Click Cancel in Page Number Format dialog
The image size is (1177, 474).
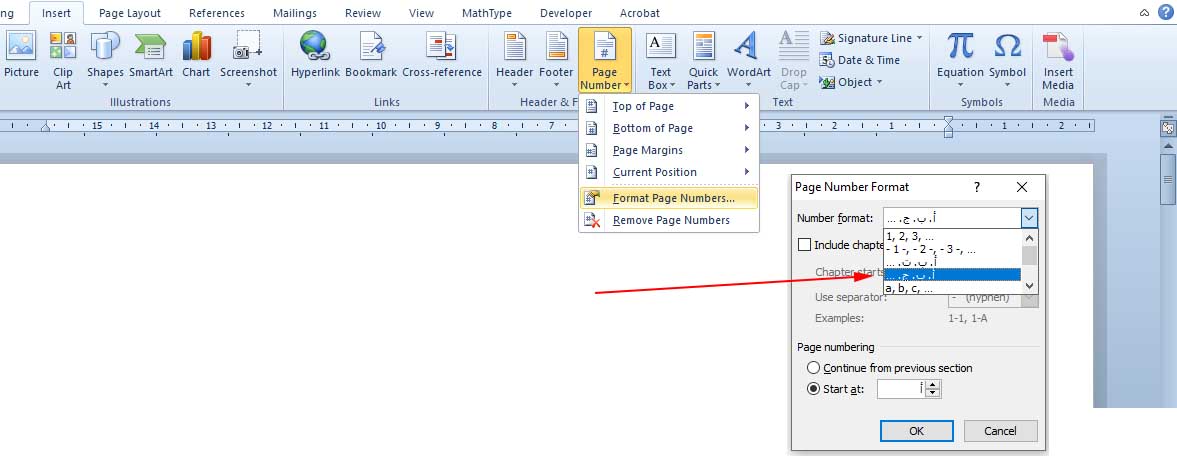1000,431
